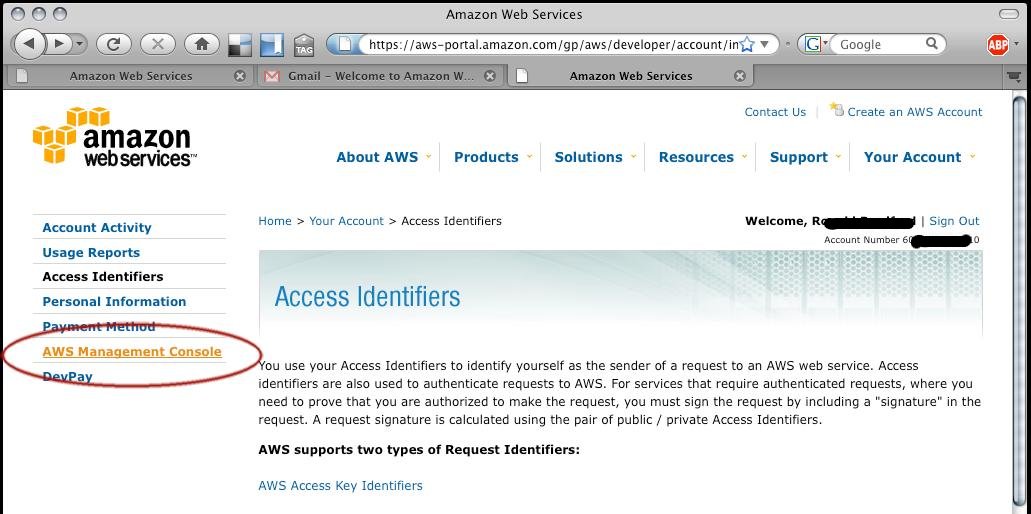Expand the arrow next to Solutions
Viewport: 1031px width, 514px height.
point(633,156)
